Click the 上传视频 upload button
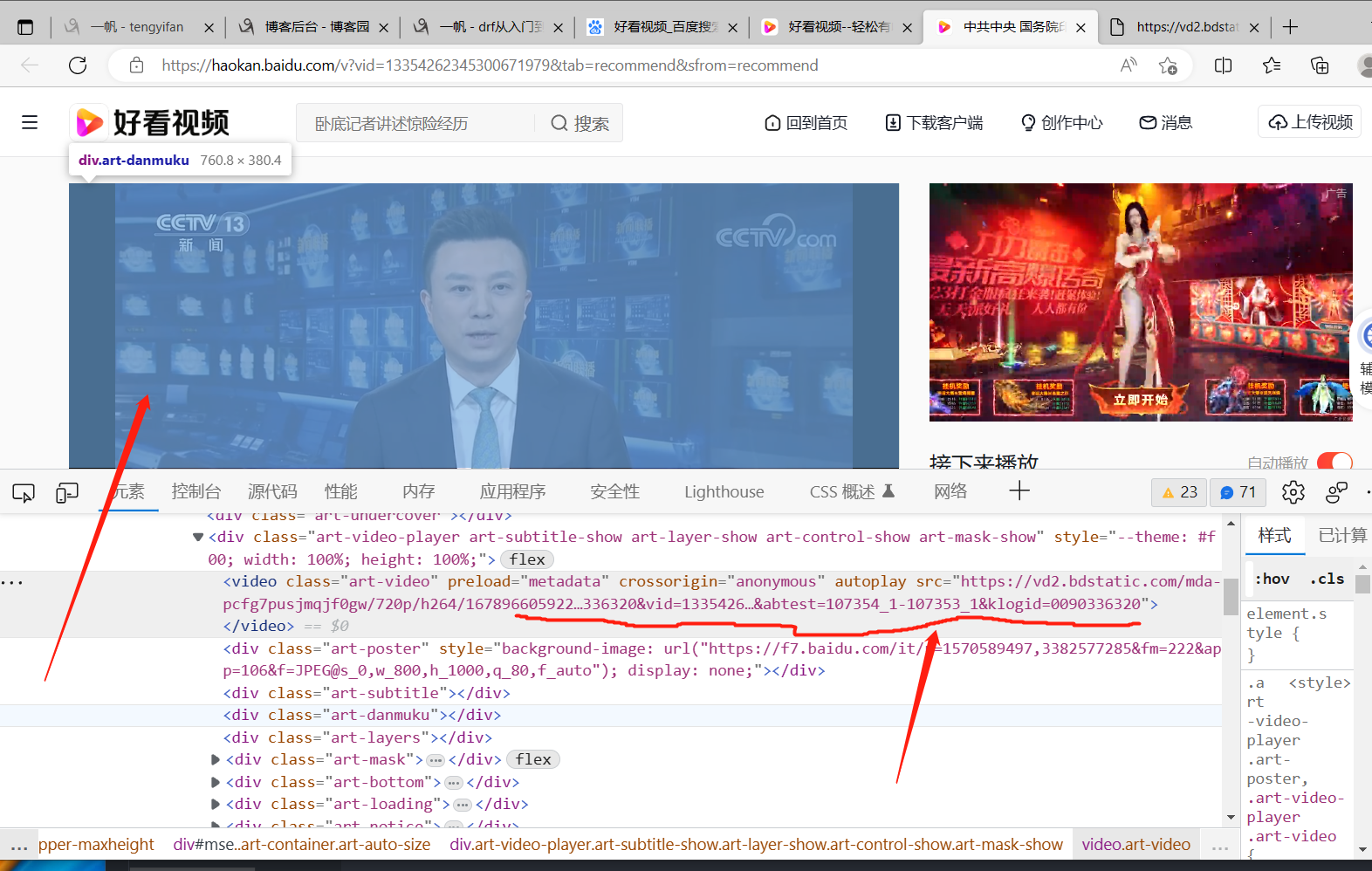This screenshot has height=871, width=1372. (1310, 122)
